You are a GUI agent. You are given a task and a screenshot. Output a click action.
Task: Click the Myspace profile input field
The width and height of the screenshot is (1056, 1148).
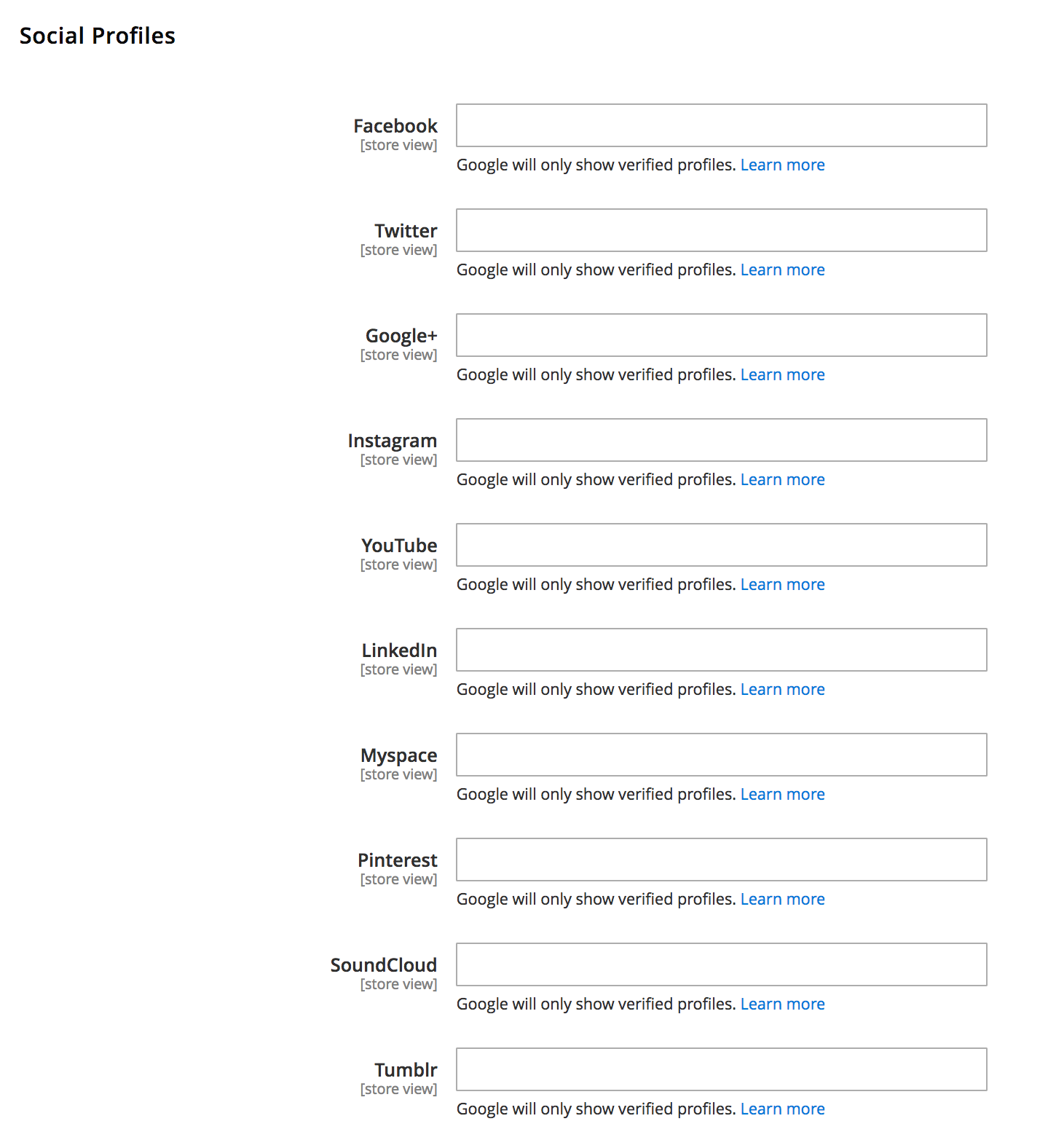click(722, 755)
